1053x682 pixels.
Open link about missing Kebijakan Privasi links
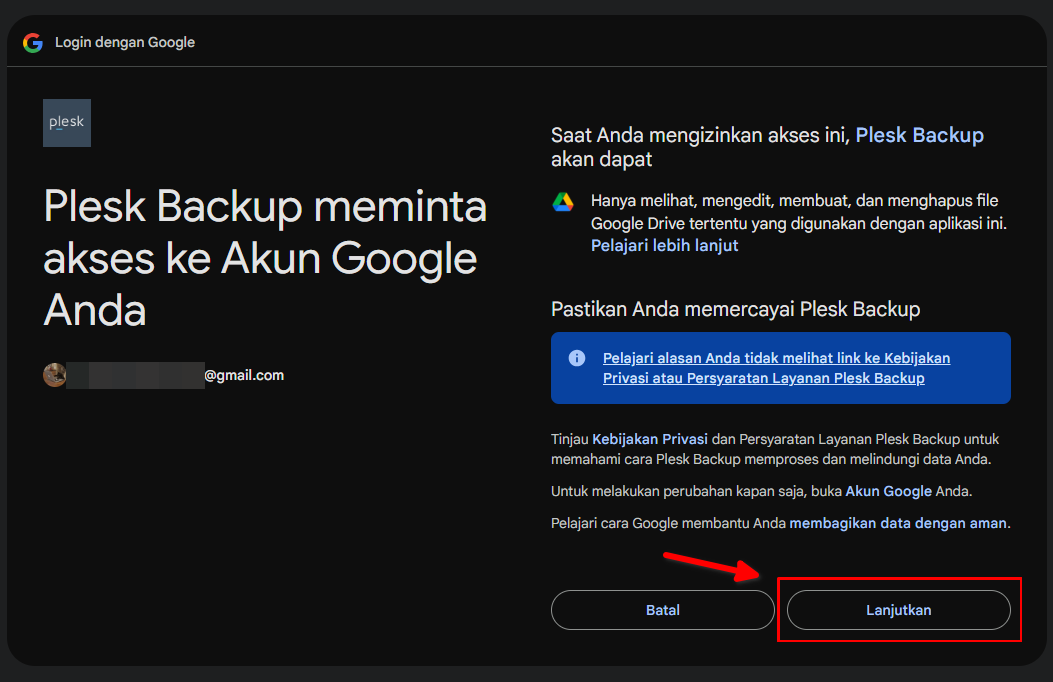point(776,368)
